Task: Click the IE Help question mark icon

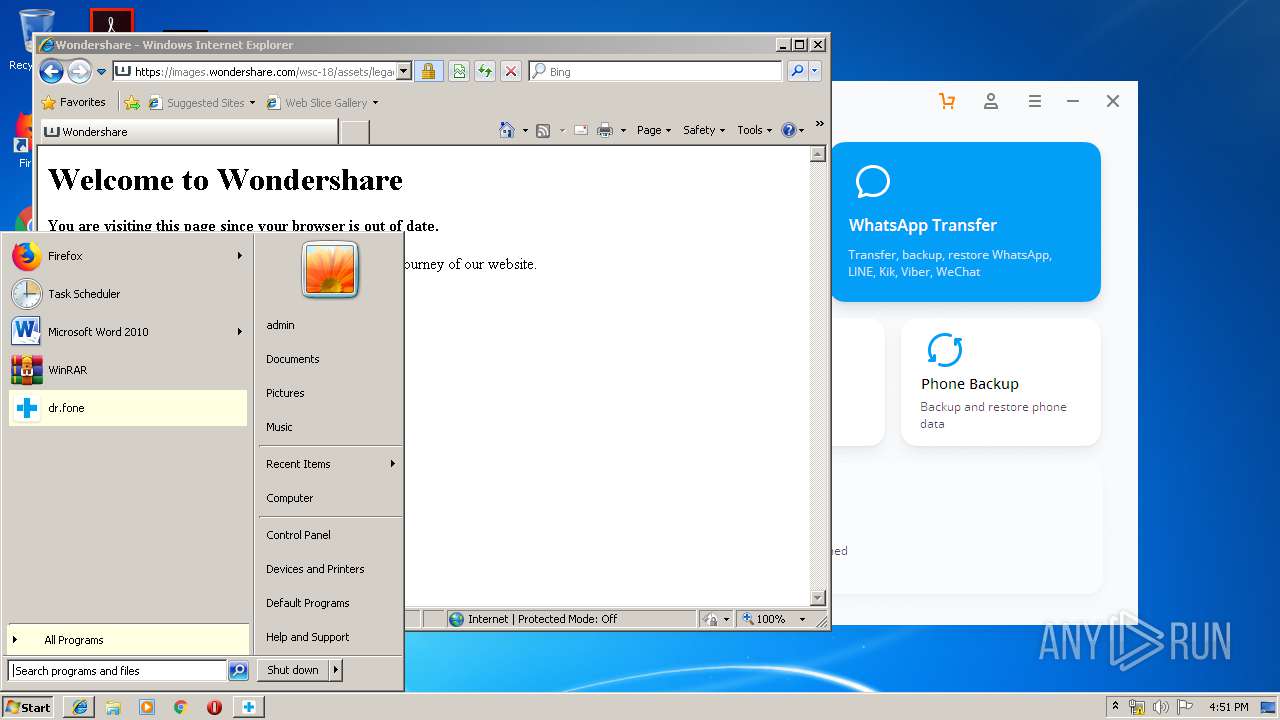Action: coord(788,130)
